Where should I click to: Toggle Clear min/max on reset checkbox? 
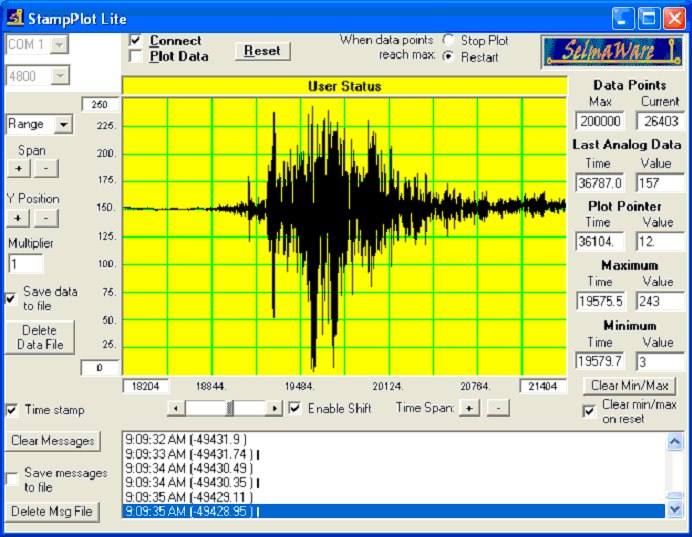pos(589,411)
